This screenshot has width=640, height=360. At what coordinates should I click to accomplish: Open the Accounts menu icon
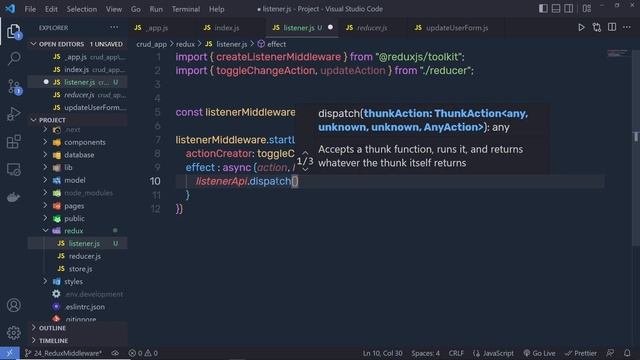(13, 305)
